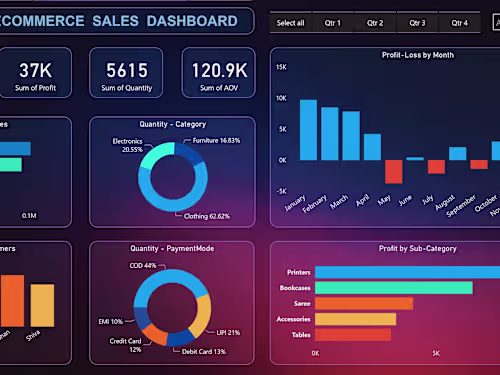Click the March bar in monthly chart
The image size is (500, 375).
point(351,136)
